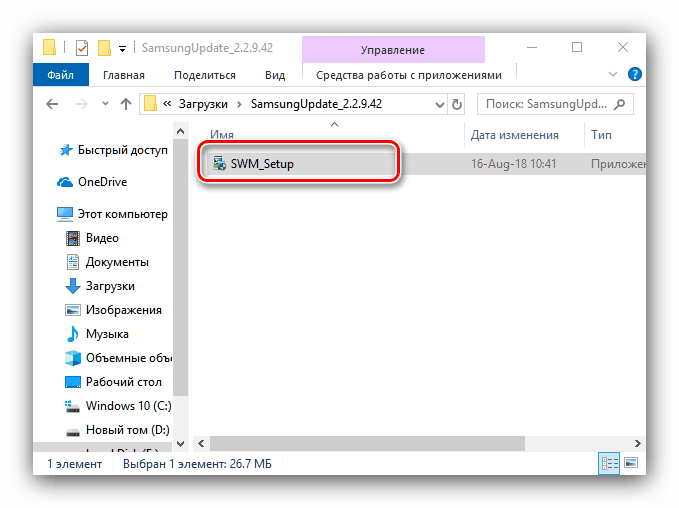Open Help with the question mark icon
Screen dimensions: 679x508
[x=634, y=74]
